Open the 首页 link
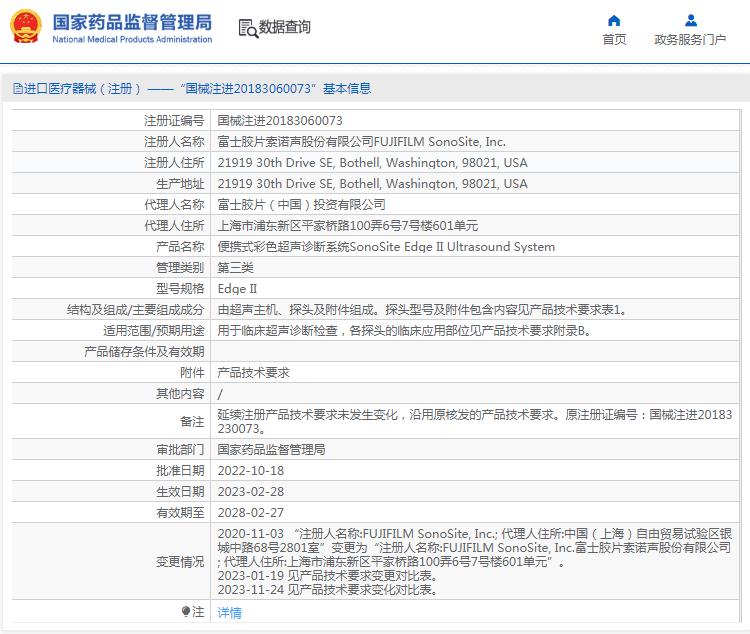 pos(614,40)
